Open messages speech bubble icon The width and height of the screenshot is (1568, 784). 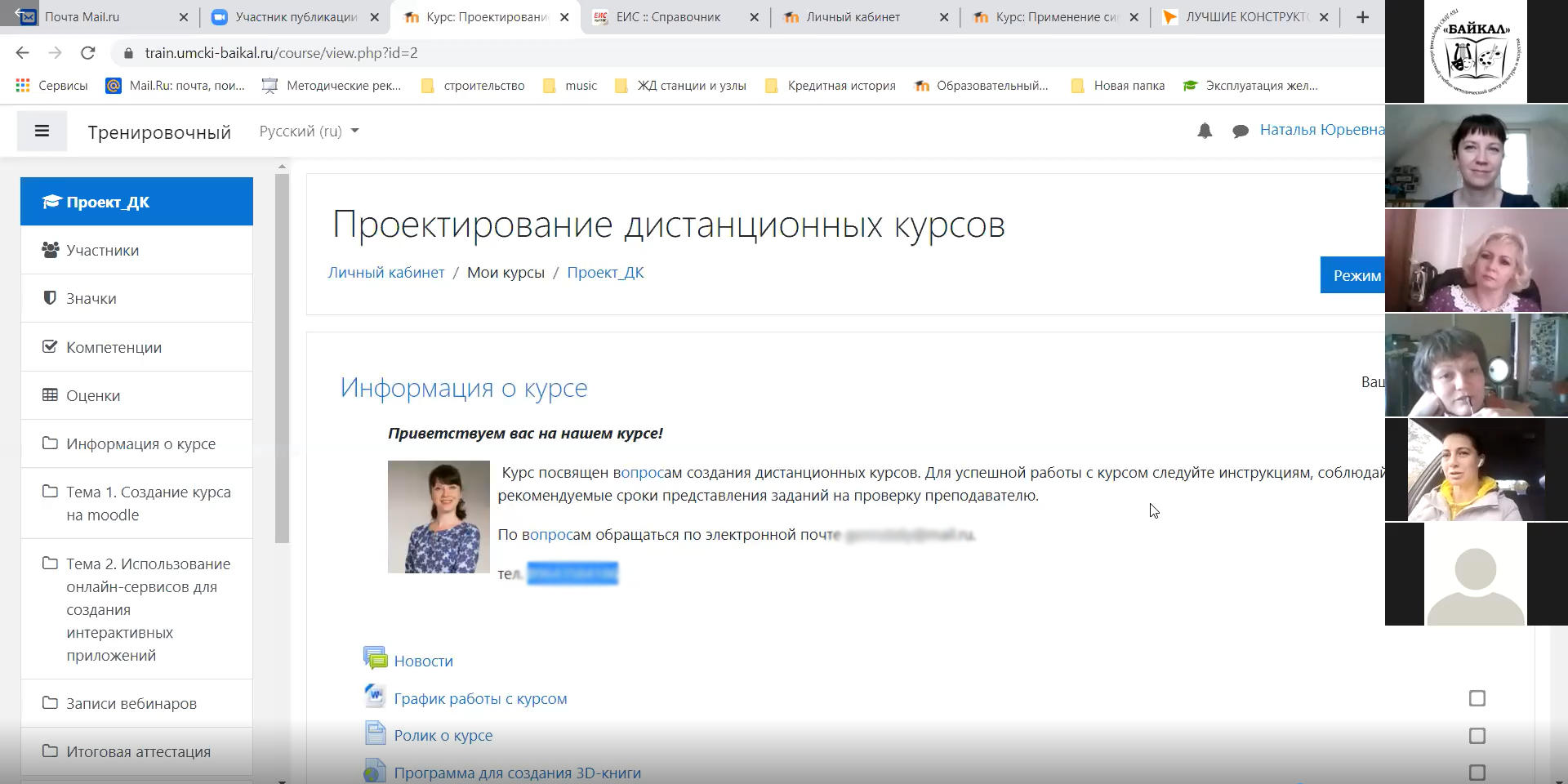click(1240, 131)
